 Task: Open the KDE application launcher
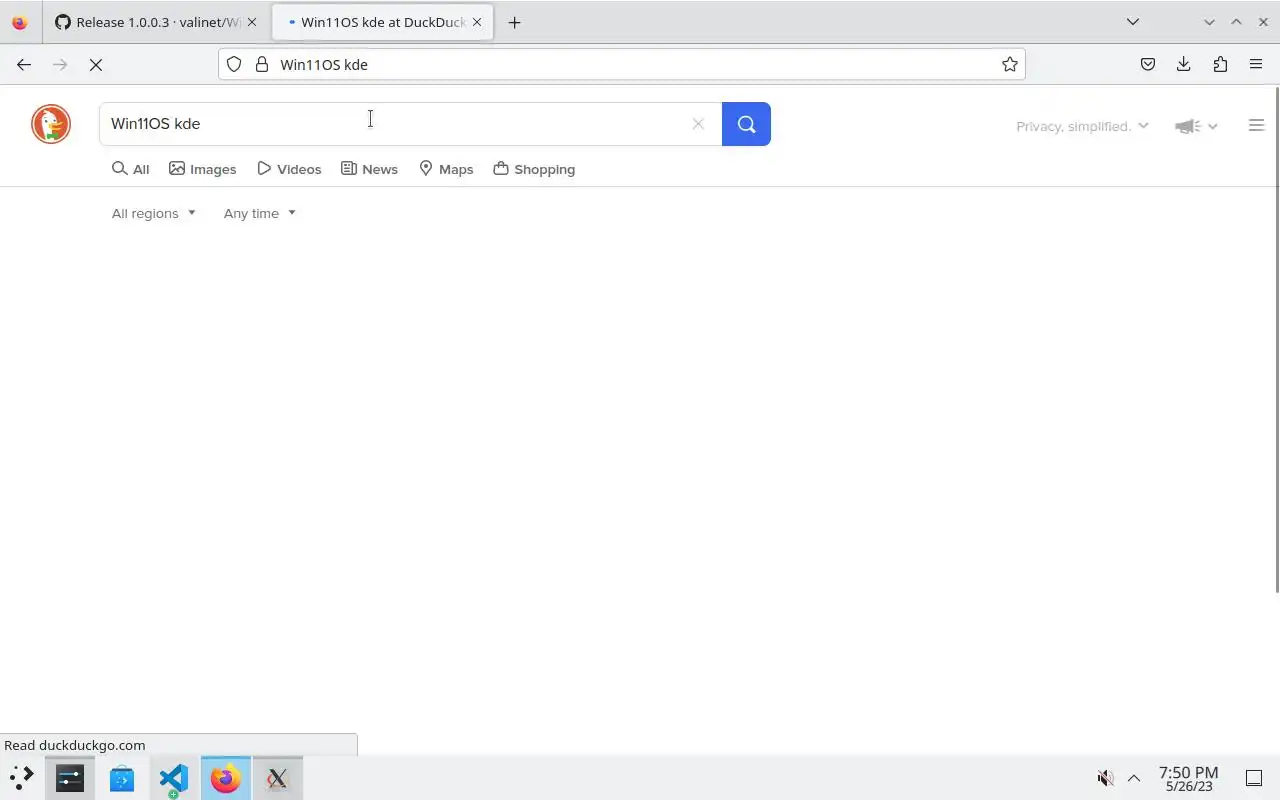point(21,777)
